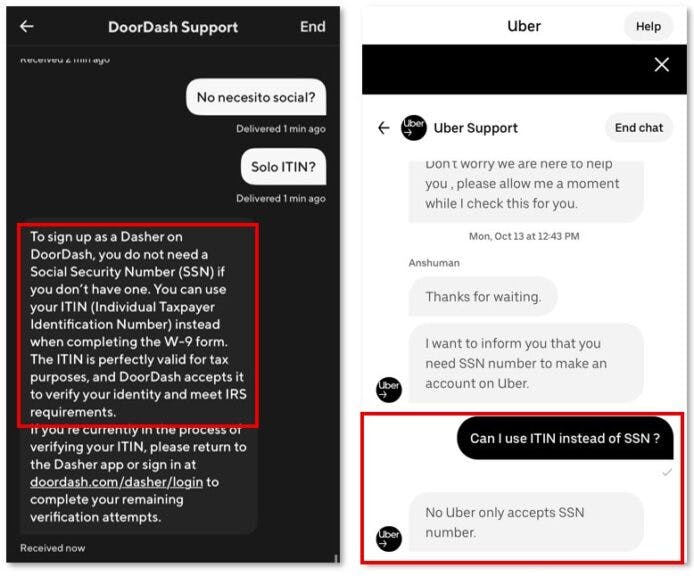Open the doordash.com/dasher/login link
The height and width of the screenshot is (576, 694).
[x=116, y=482]
